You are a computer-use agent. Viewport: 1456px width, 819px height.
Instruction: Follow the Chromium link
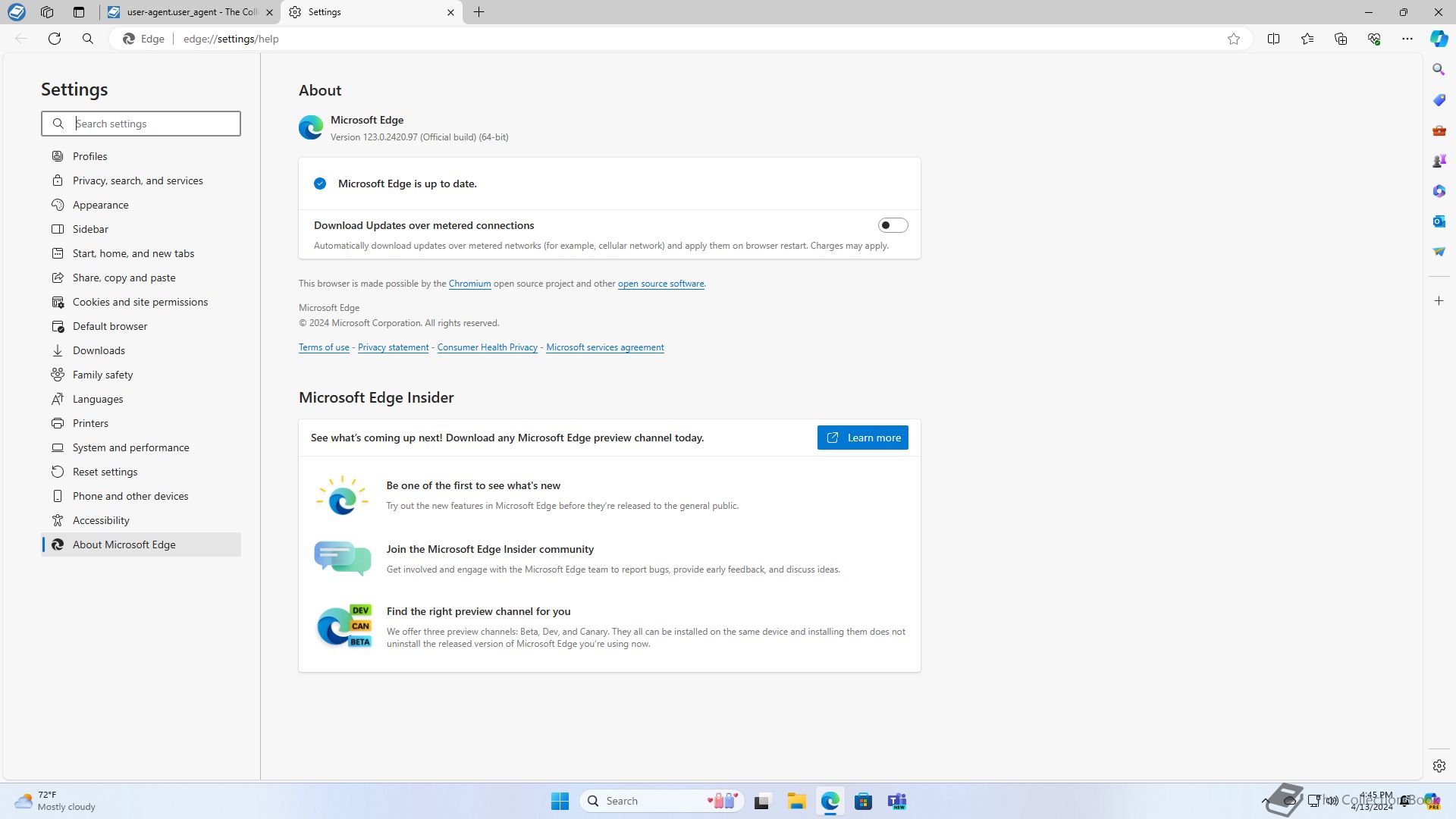click(469, 284)
